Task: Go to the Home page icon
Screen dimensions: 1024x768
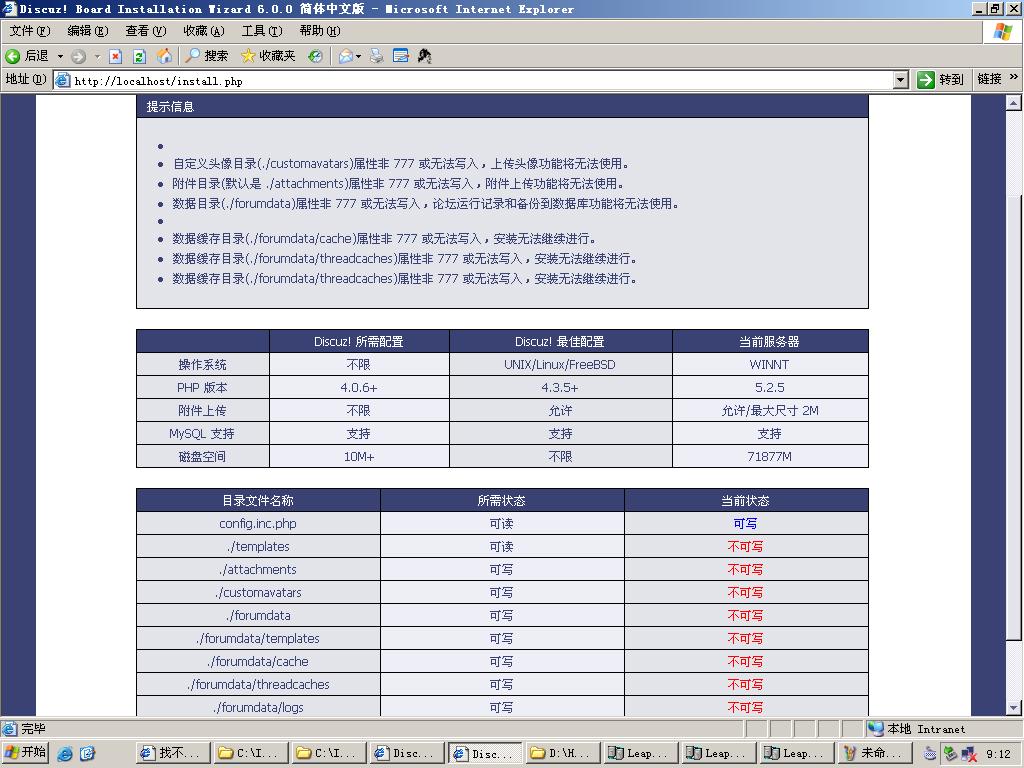Action: click(165, 56)
